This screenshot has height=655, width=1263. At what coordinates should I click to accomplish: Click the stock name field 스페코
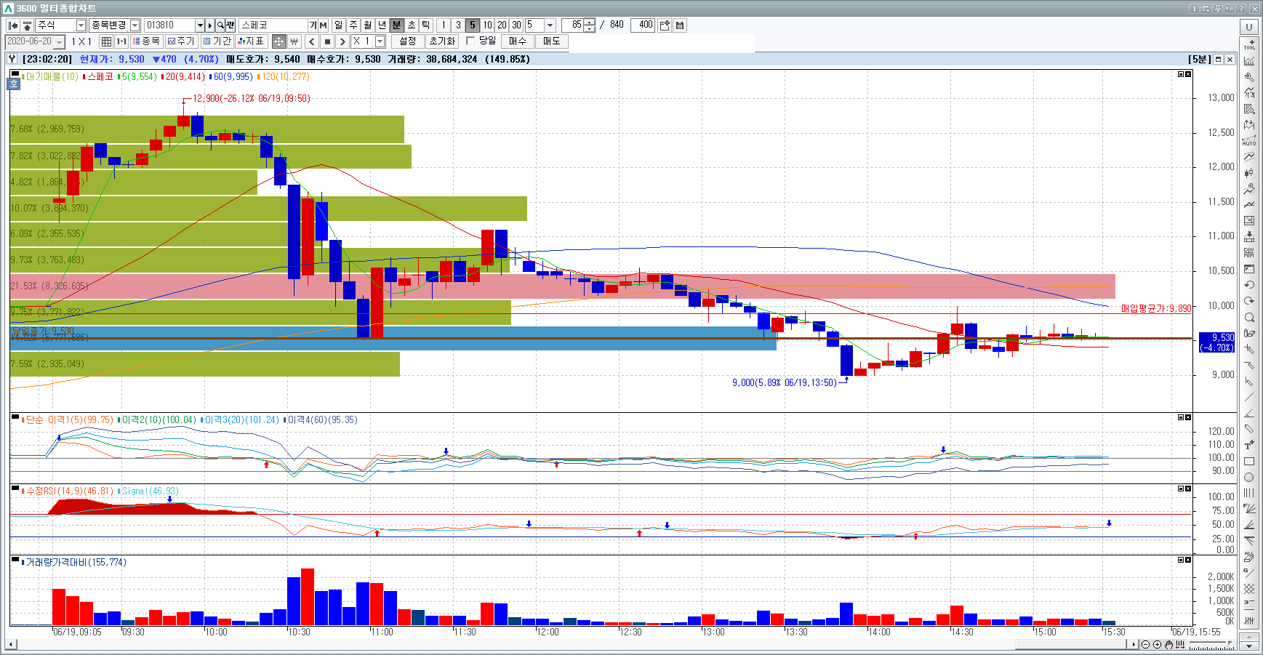pyautogui.click(x=272, y=25)
